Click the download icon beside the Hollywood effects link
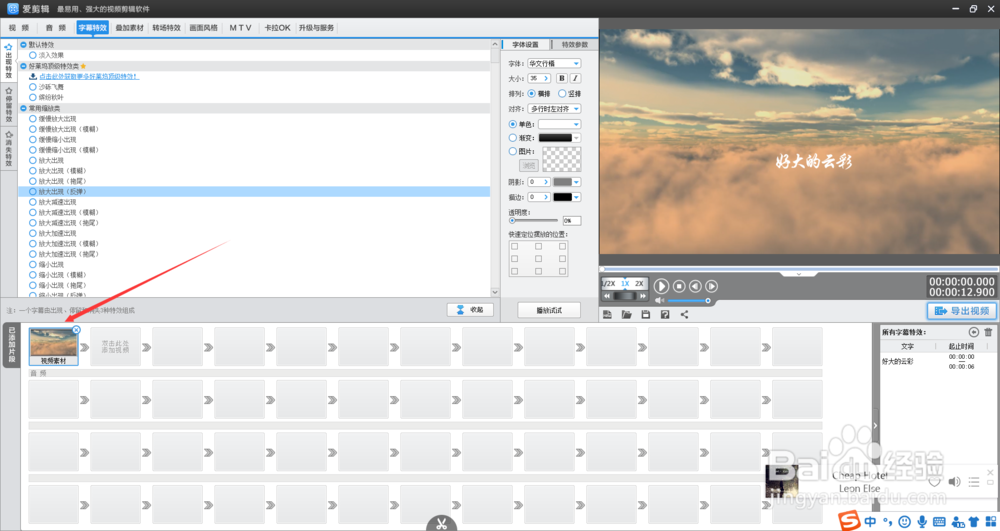The image size is (1000, 531). [33, 76]
